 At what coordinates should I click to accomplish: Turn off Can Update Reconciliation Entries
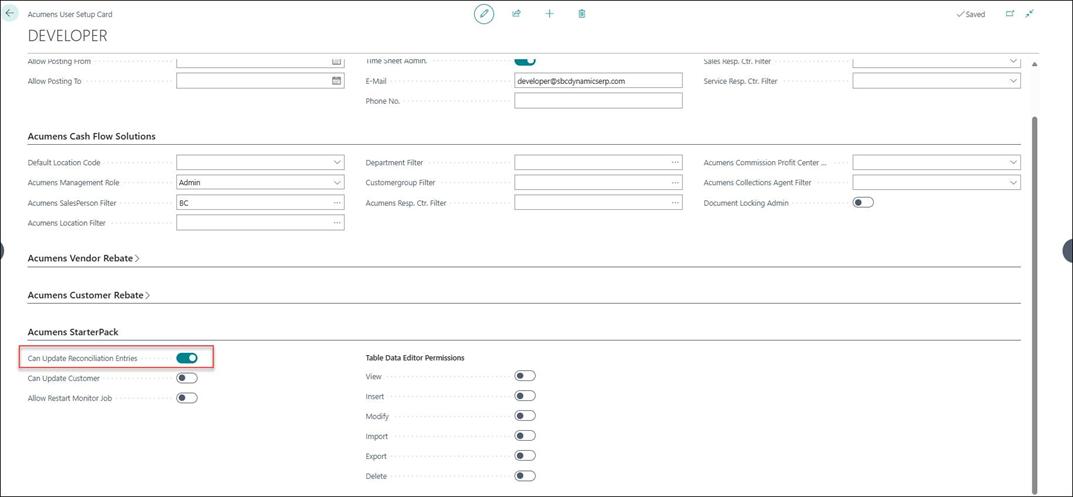coord(187,358)
